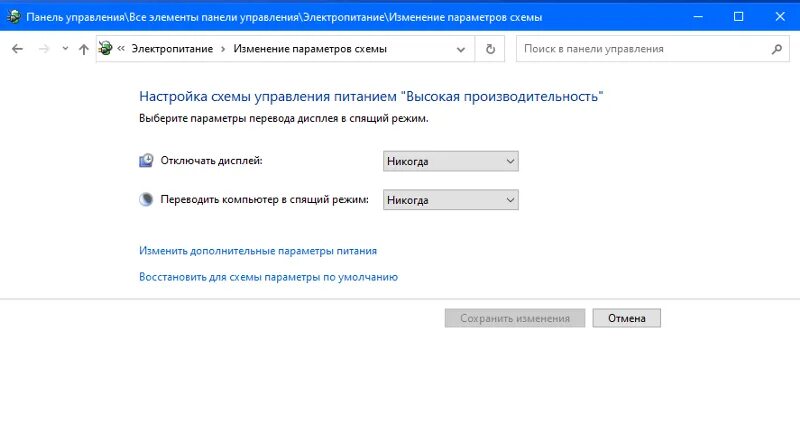Click the forward navigation arrow
The width and height of the screenshot is (800, 431).
tap(44, 49)
